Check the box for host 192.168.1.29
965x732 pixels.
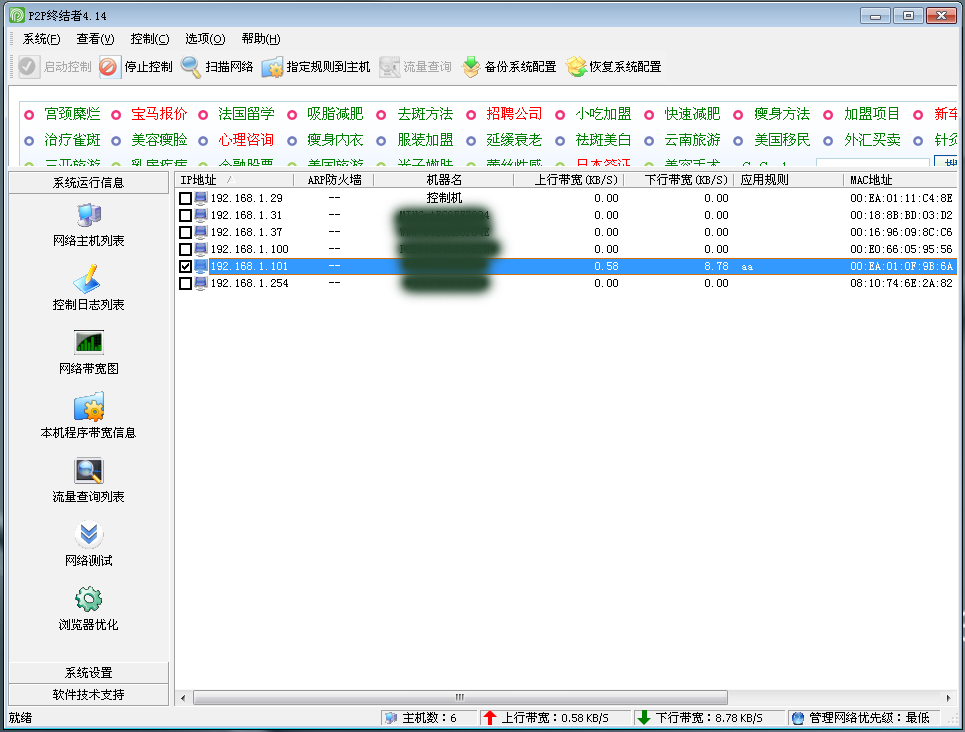coord(184,198)
